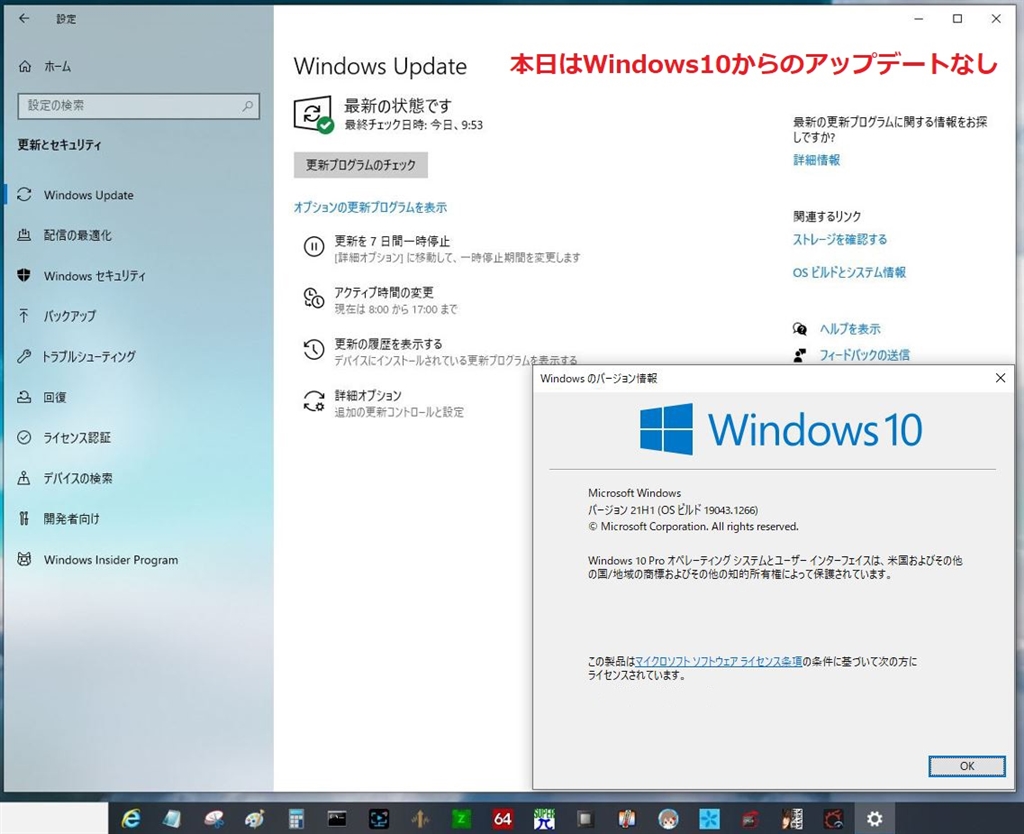Viewport: 1024px width, 834px height.
Task: Open the 詳細情報 link
Action: [816, 160]
